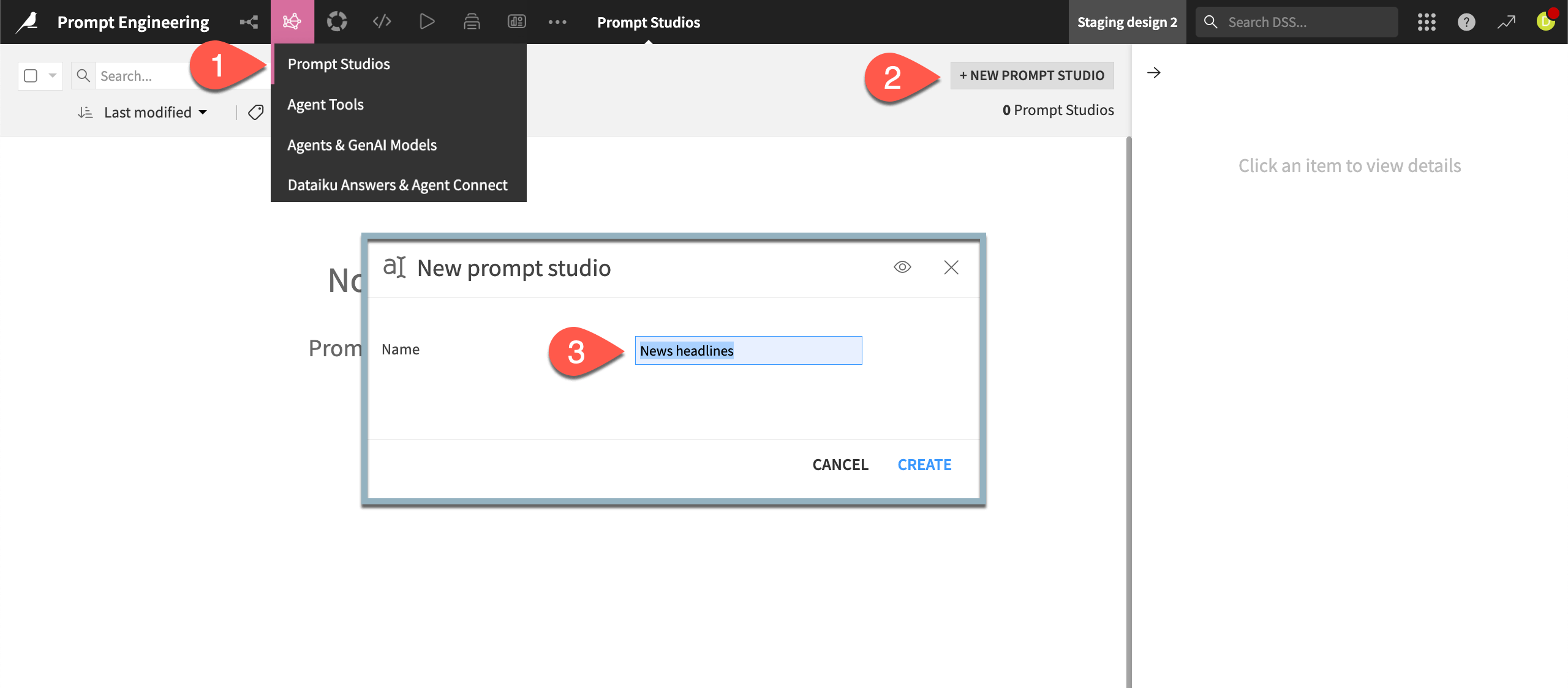Image resolution: width=1568 pixels, height=688 pixels.
Task: Click CREATE to confirm the new studio
Action: click(x=924, y=465)
